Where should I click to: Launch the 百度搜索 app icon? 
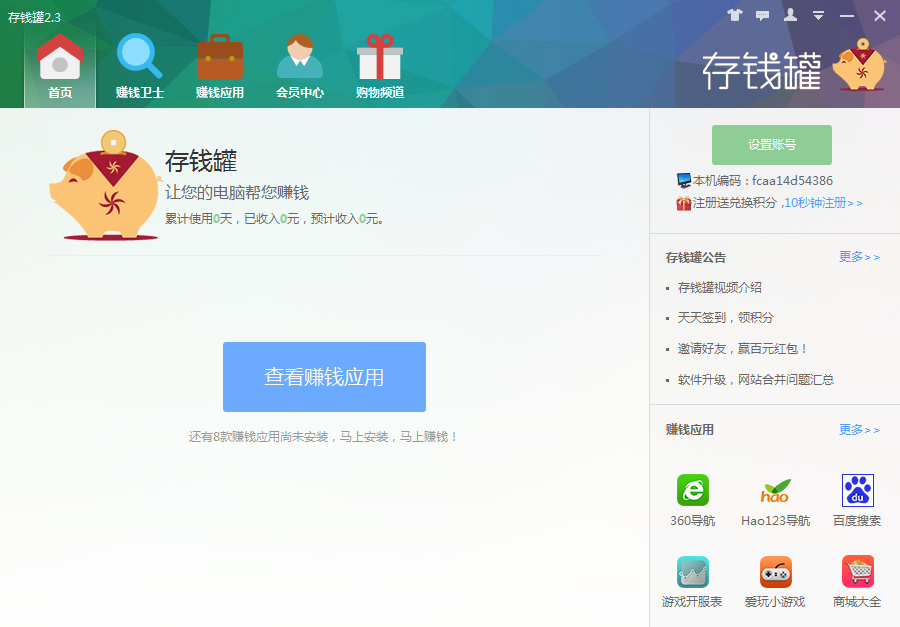point(857,490)
